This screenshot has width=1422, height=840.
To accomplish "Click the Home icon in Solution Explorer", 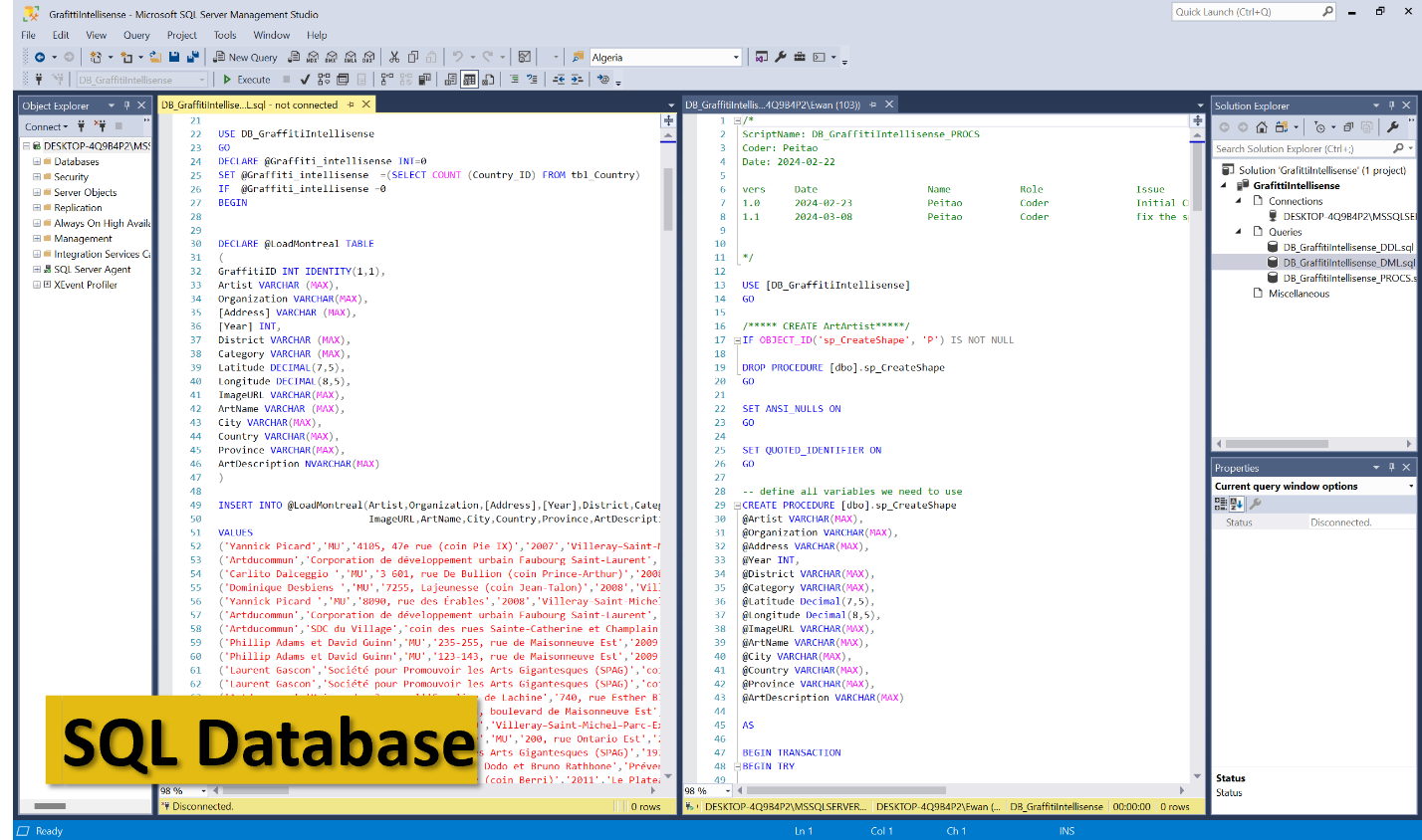I will 1262,126.
